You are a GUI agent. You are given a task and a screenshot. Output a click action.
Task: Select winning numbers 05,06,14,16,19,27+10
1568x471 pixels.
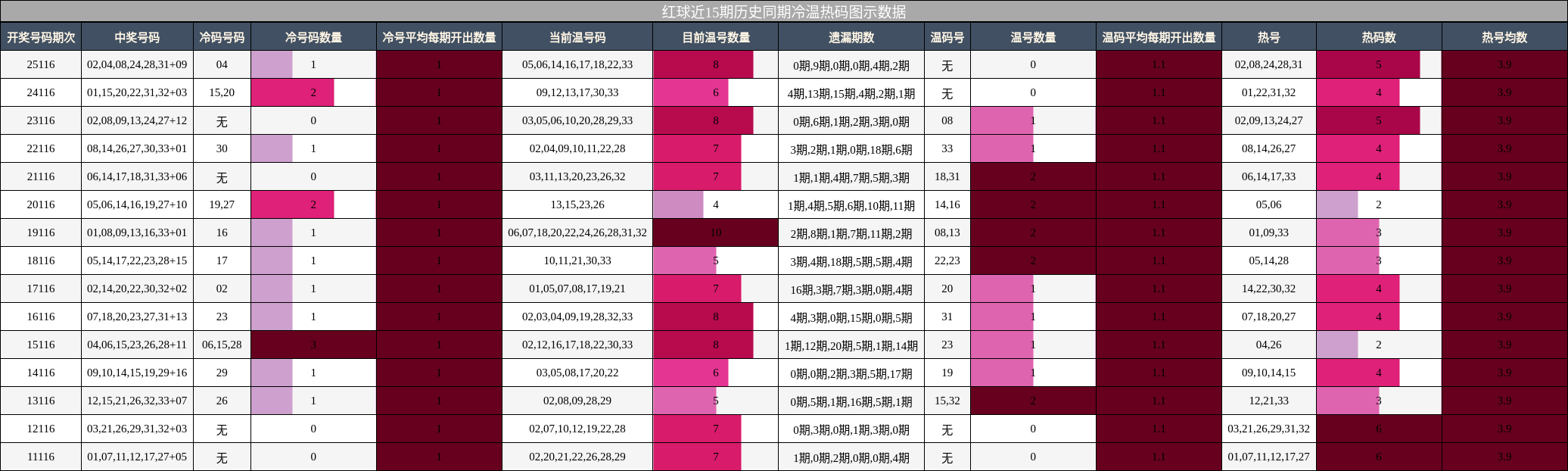coord(137,204)
